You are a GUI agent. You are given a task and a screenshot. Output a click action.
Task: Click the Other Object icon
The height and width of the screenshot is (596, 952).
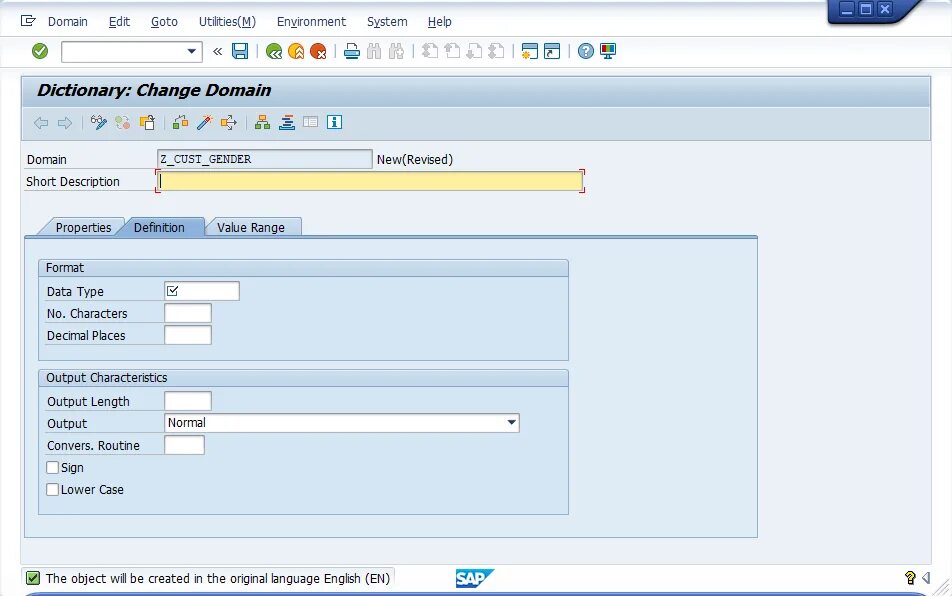tap(147, 123)
